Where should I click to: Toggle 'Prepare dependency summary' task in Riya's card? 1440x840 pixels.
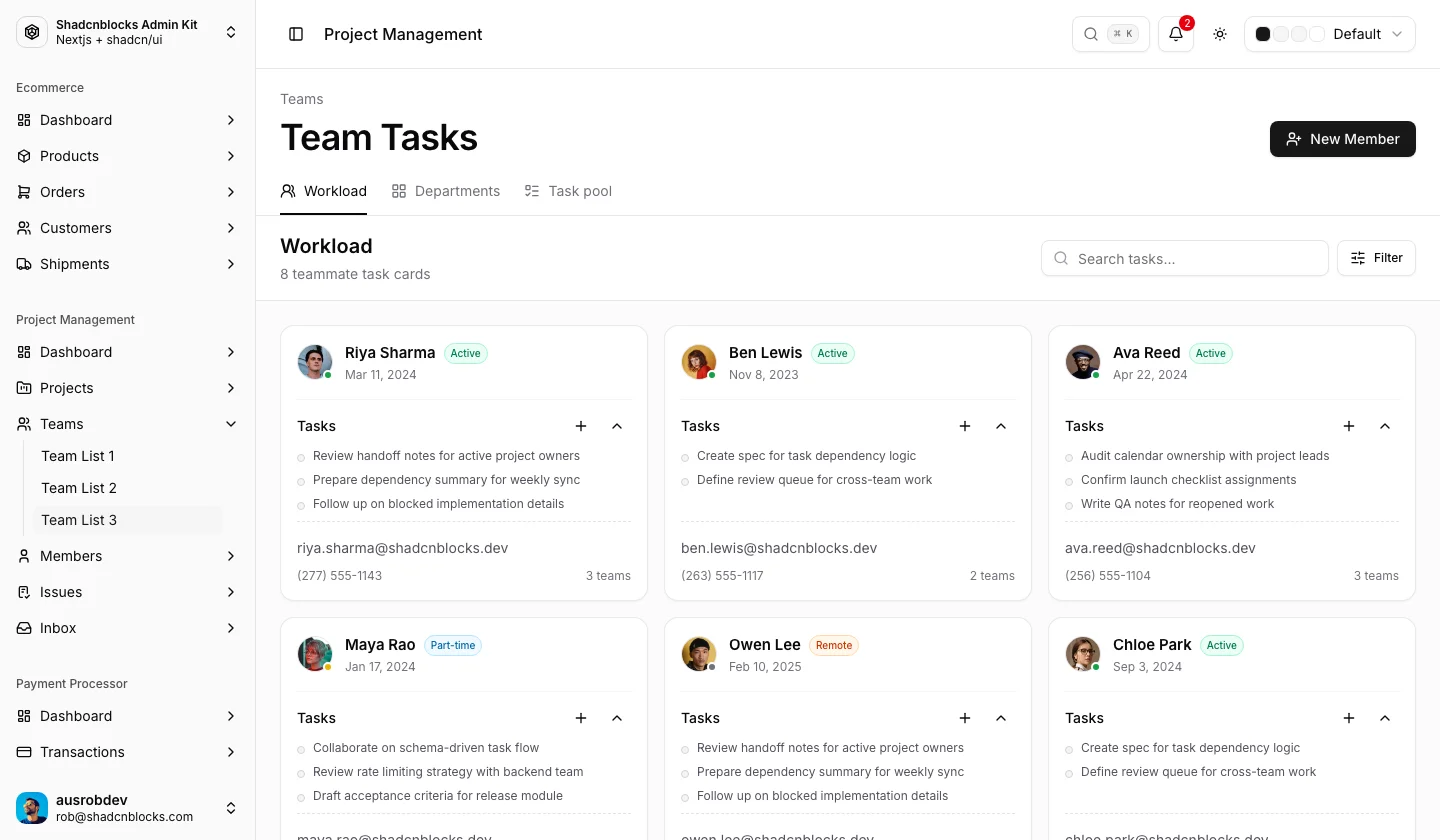(x=301, y=481)
